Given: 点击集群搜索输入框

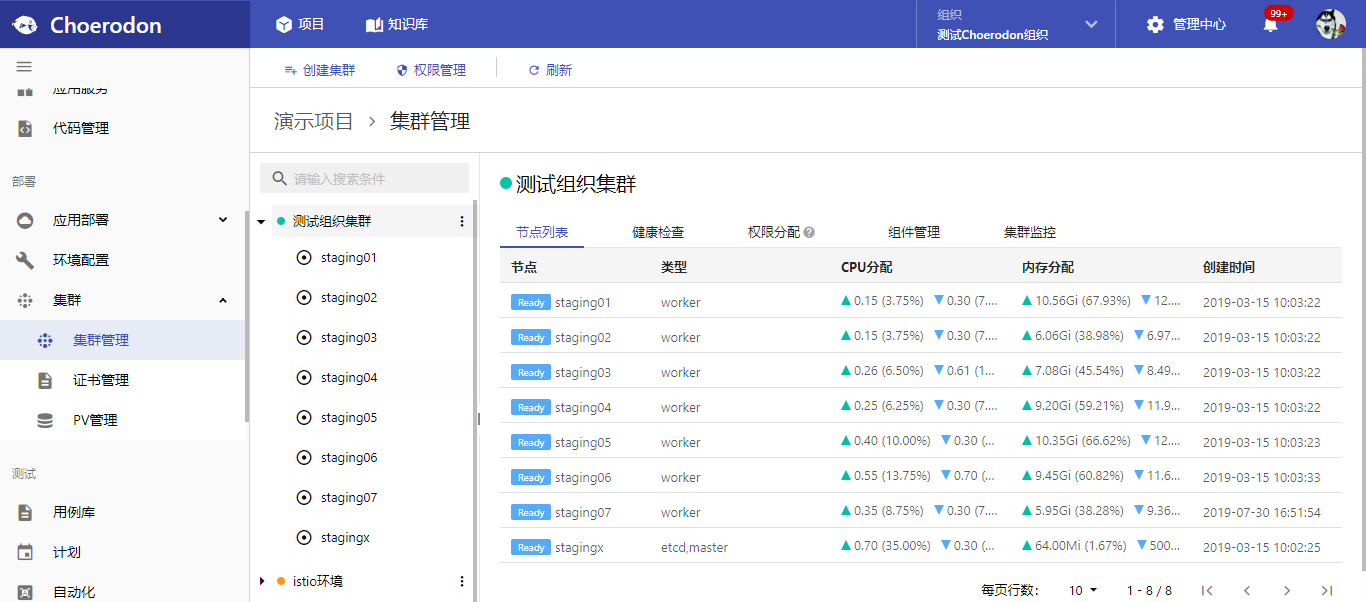Looking at the screenshot, I should (365, 177).
